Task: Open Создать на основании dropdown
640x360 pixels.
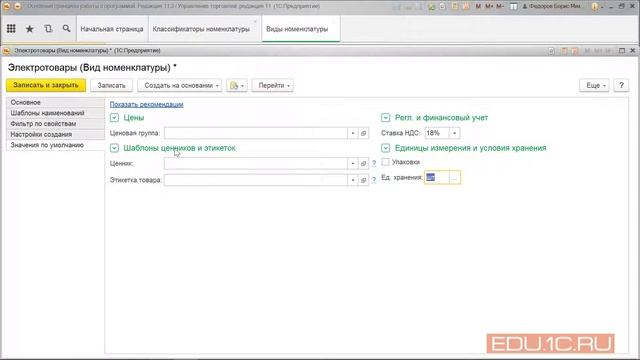Action: coord(180,85)
